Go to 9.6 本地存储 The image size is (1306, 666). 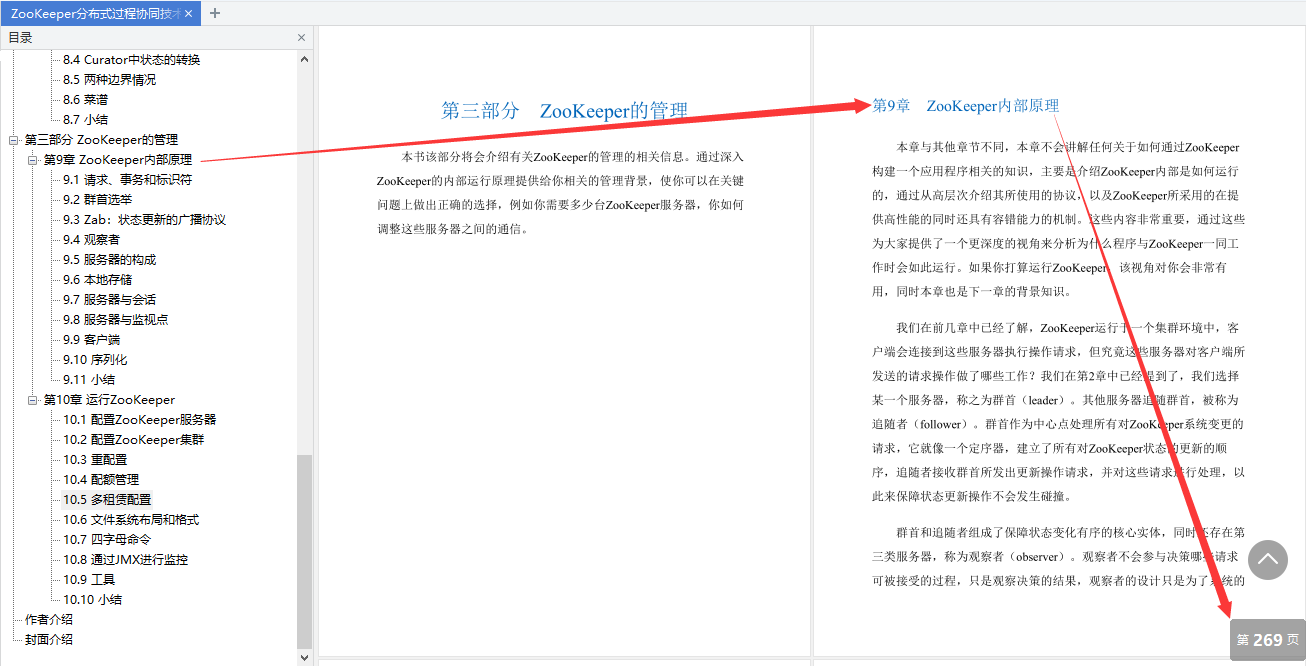click(97, 280)
